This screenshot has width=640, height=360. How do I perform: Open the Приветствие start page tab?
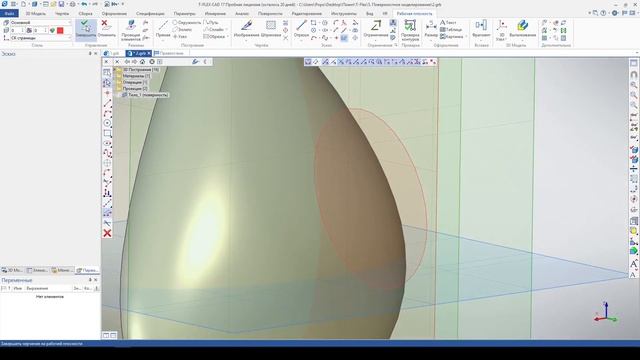click(169, 53)
